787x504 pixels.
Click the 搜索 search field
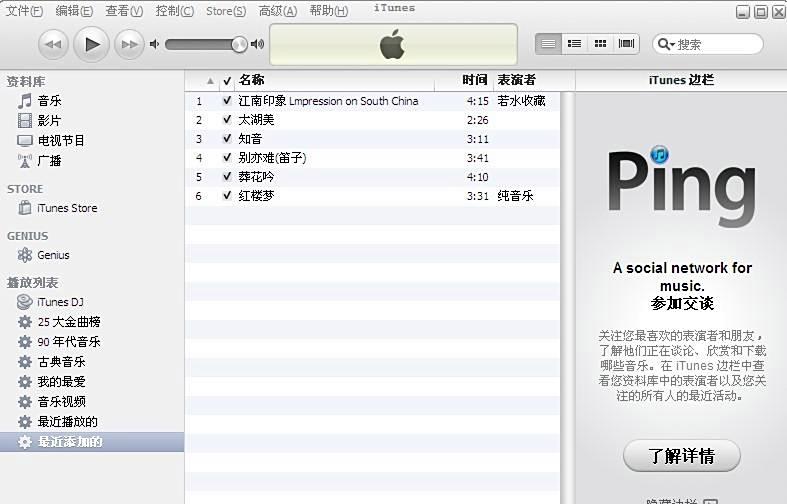pyautogui.click(x=708, y=44)
